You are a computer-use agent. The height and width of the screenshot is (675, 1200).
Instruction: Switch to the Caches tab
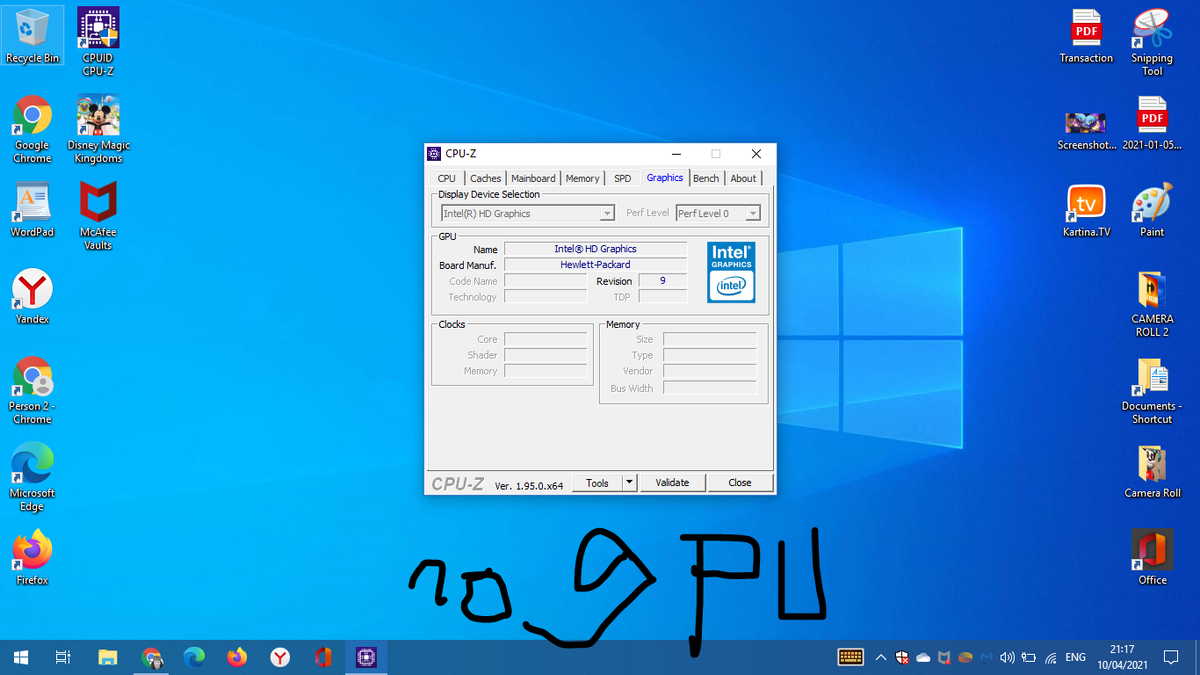pos(486,178)
